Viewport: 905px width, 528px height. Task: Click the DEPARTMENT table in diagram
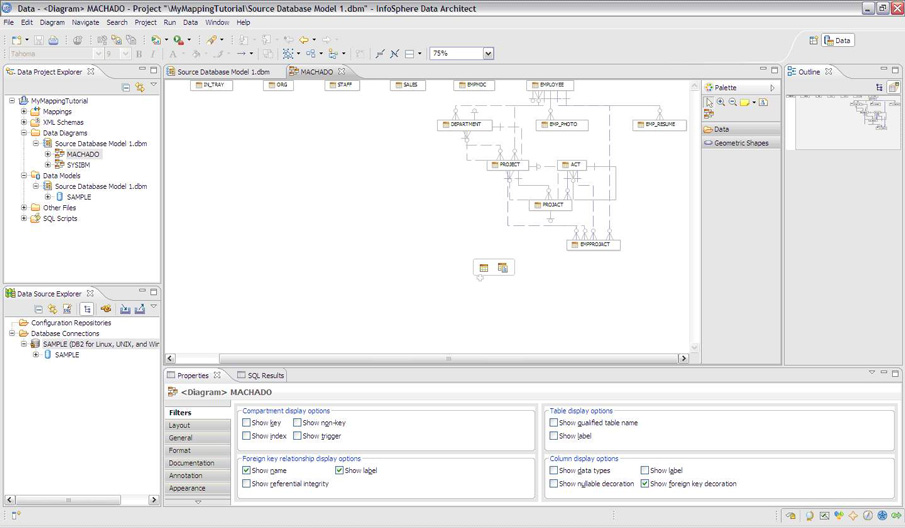(x=465, y=125)
